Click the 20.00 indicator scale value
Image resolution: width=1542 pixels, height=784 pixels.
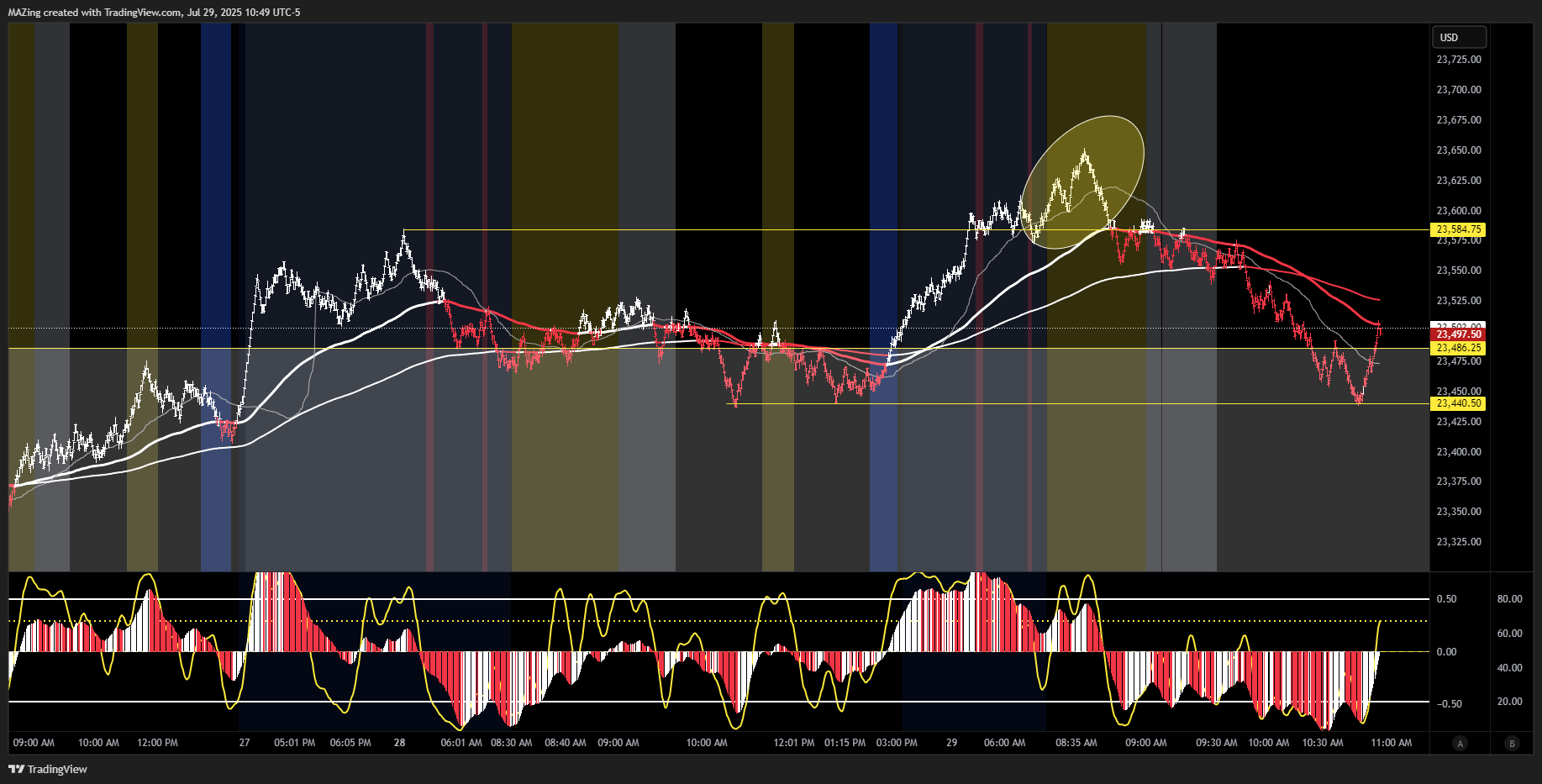point(1510,702)
